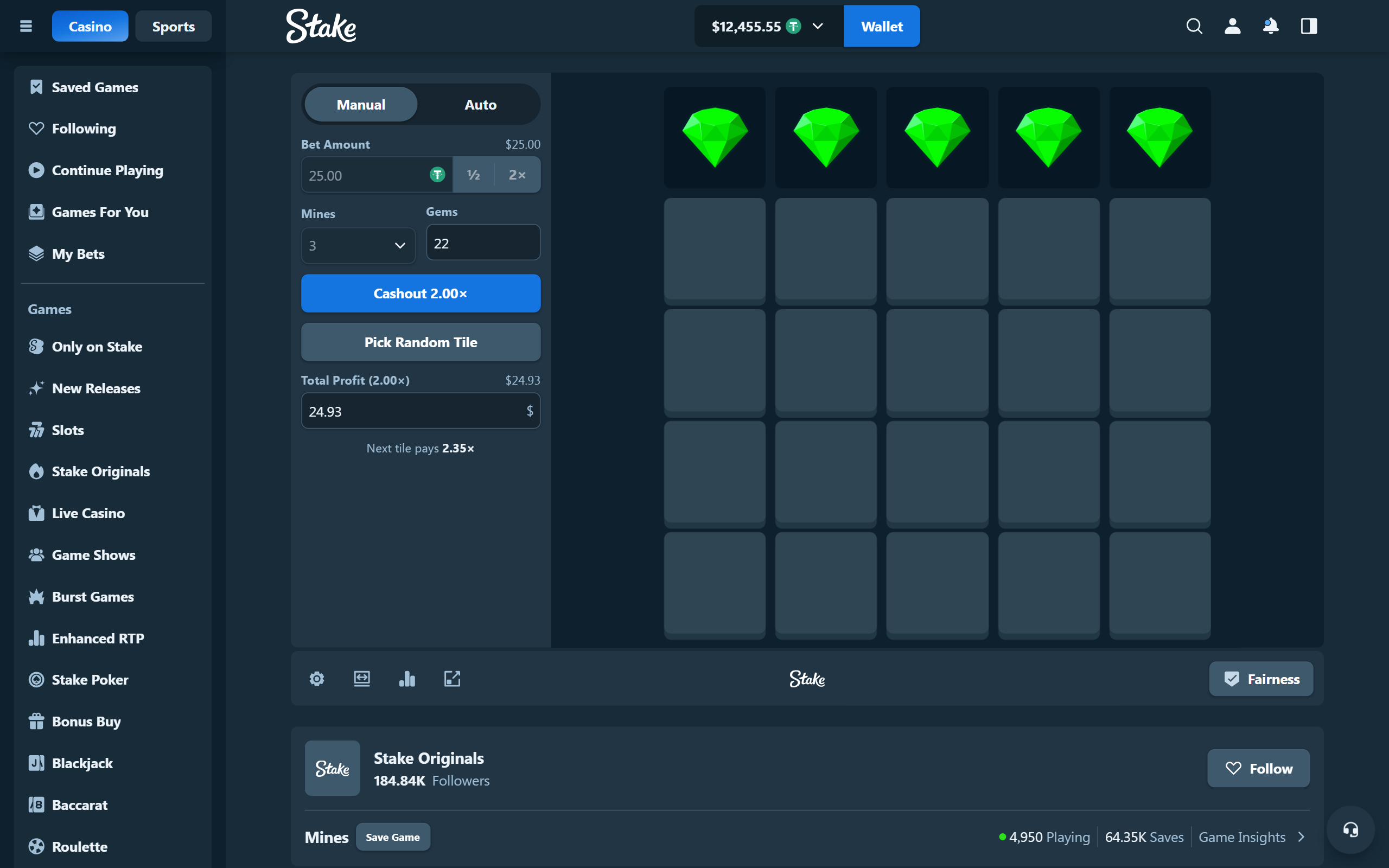Click the Following heart icon in sidebar

click(x=36, y=129)
